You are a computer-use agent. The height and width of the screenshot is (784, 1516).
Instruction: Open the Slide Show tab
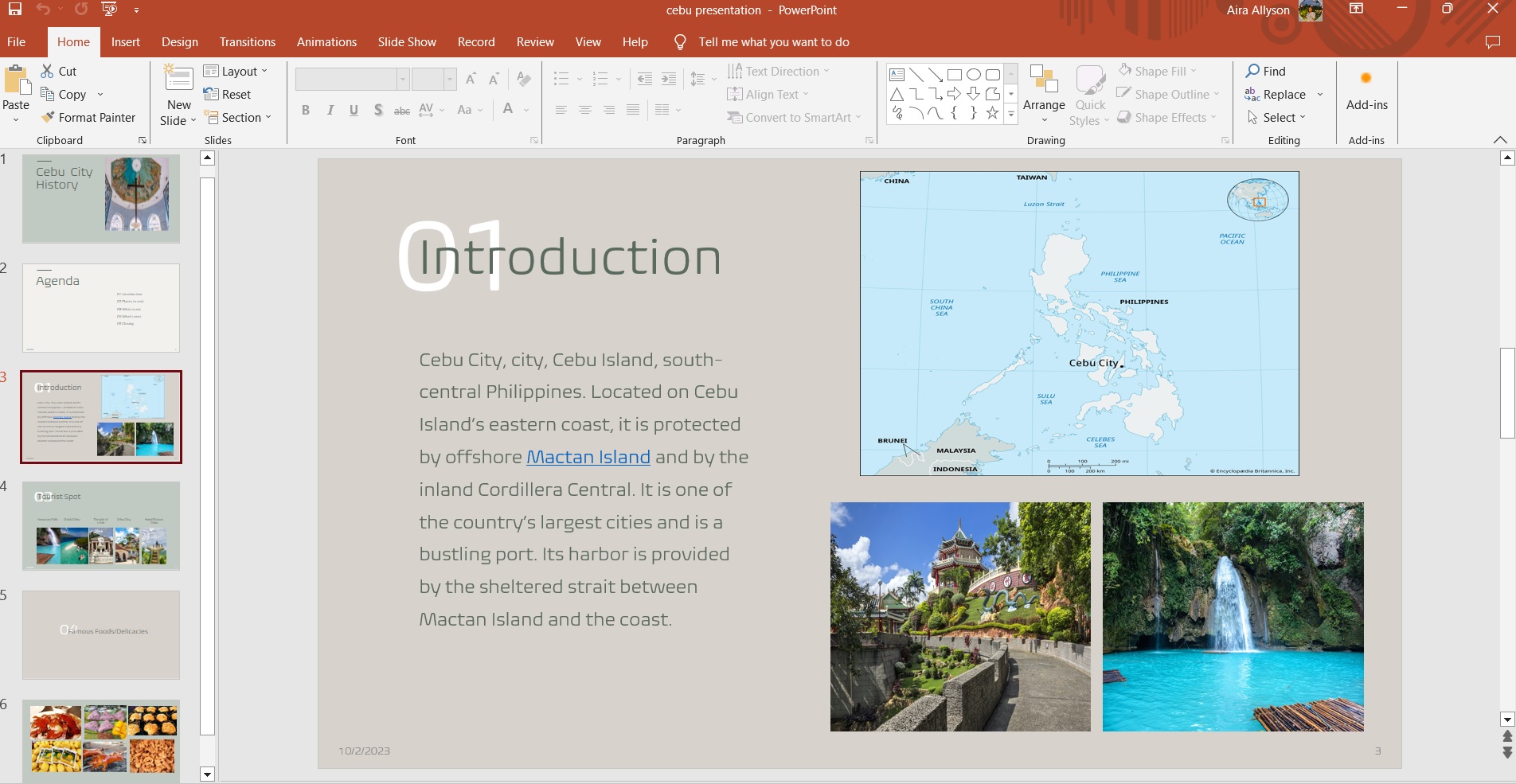coord(407,42)
